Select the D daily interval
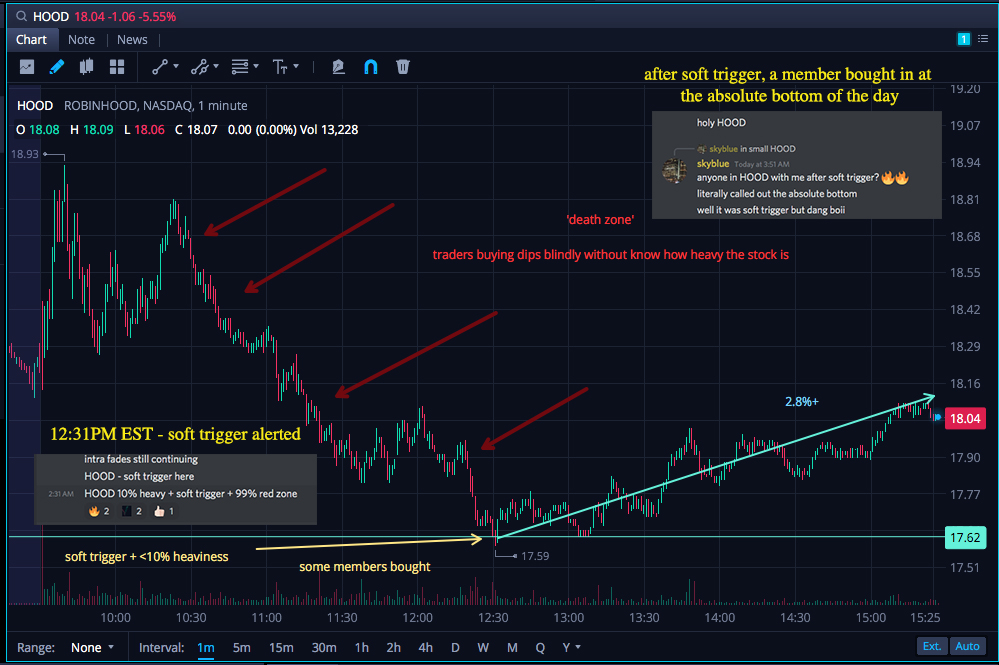 [455, 647]
